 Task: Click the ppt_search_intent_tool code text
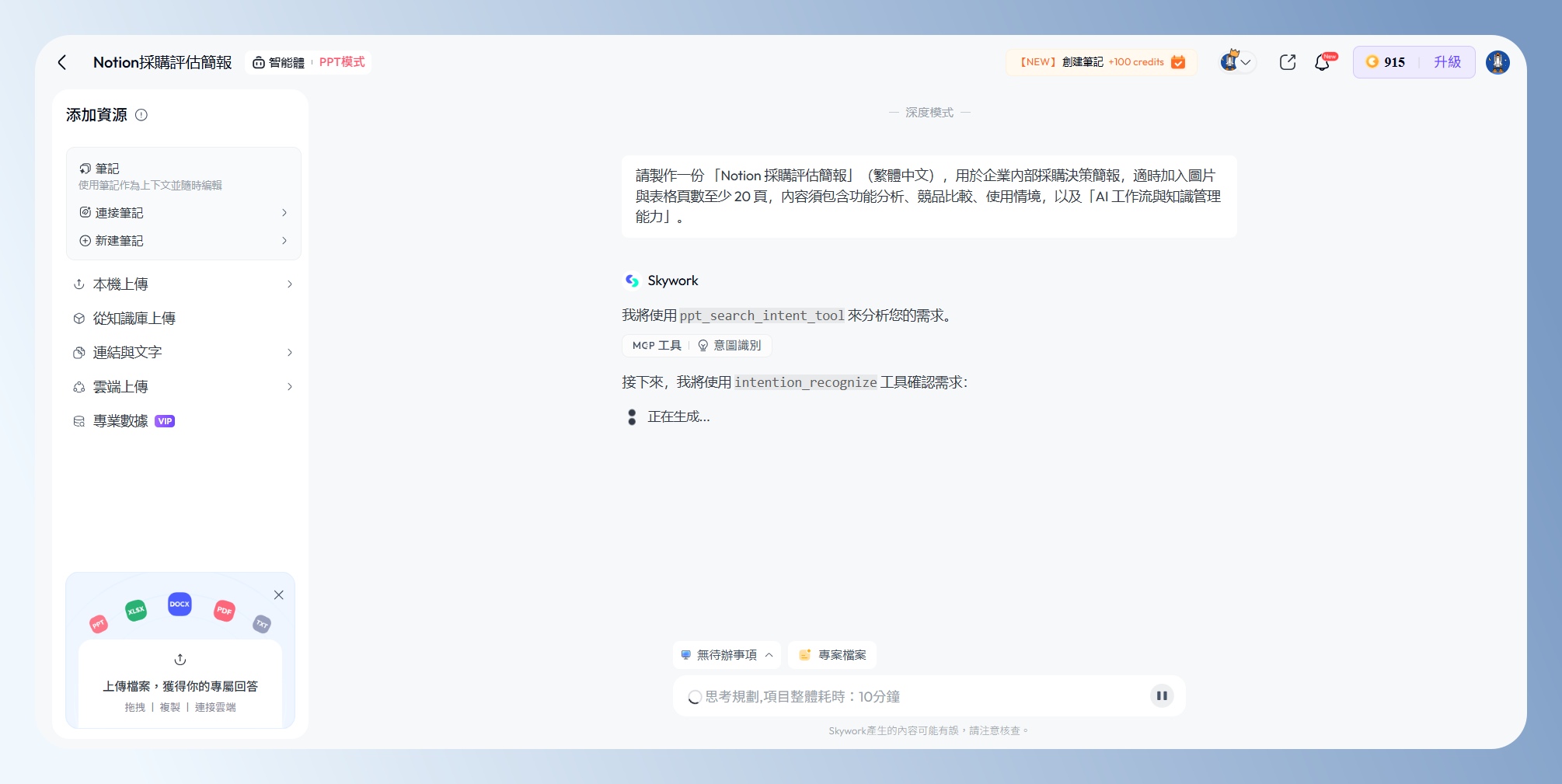762,315
